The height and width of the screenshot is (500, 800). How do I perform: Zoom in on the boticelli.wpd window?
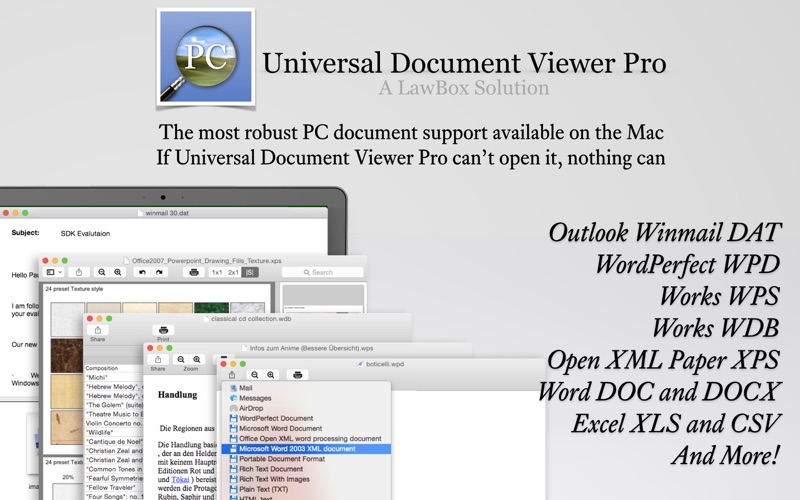[x=271, y=375]
